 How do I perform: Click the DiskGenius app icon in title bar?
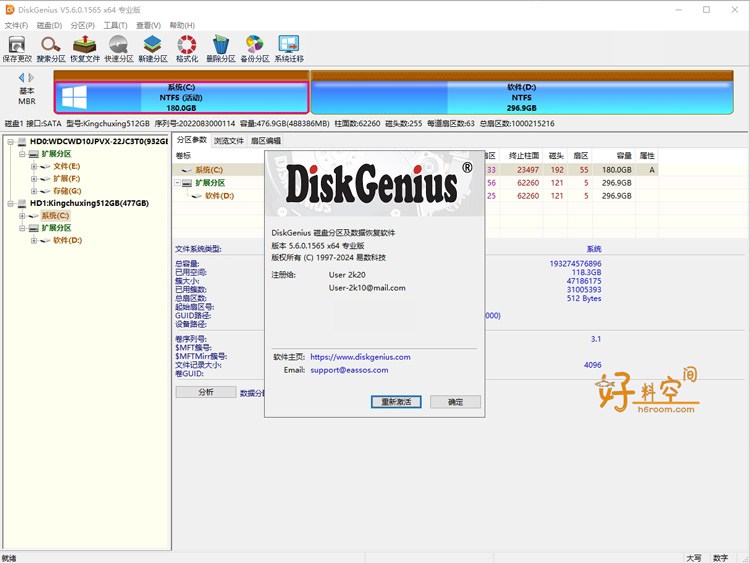coord(10,10)
